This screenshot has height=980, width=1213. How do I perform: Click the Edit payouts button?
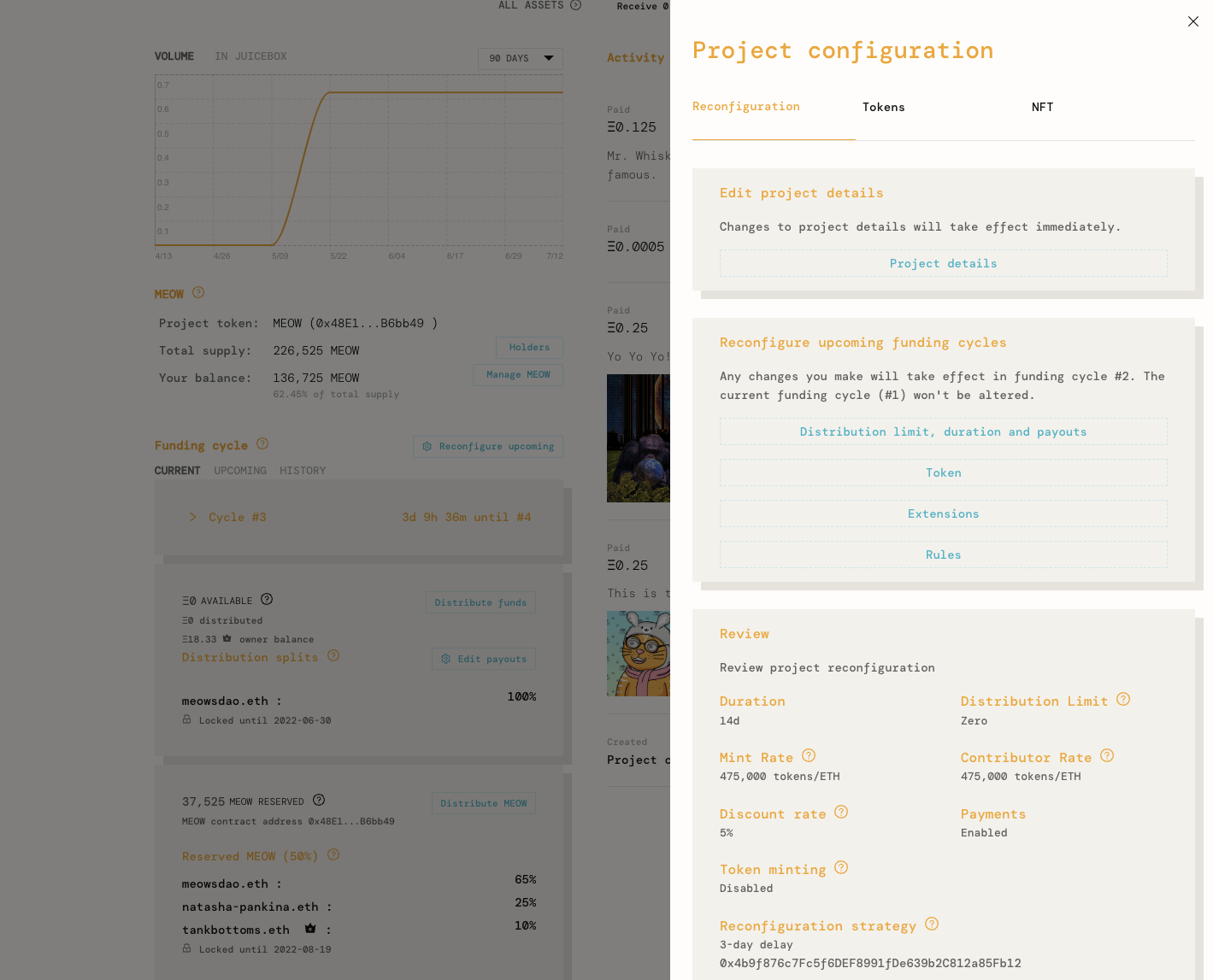point(484,659)
